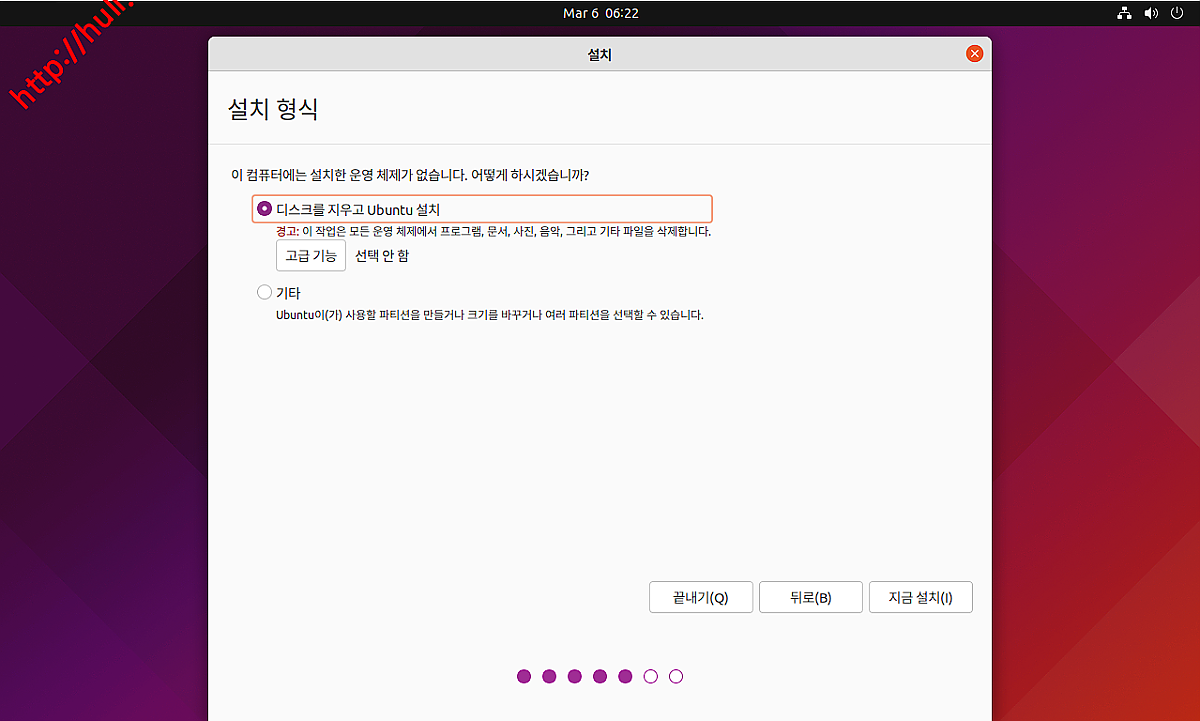Start installing with 지금 설치(I) button
The image size is (1200, 721).
tap(921, 598)
